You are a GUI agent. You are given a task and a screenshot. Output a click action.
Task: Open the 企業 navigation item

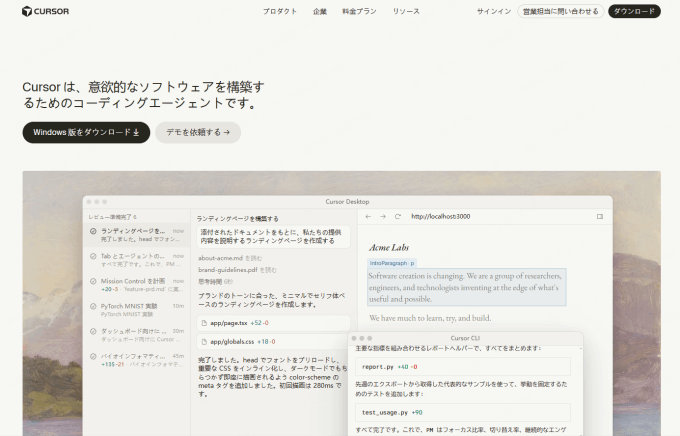[320, 11]
